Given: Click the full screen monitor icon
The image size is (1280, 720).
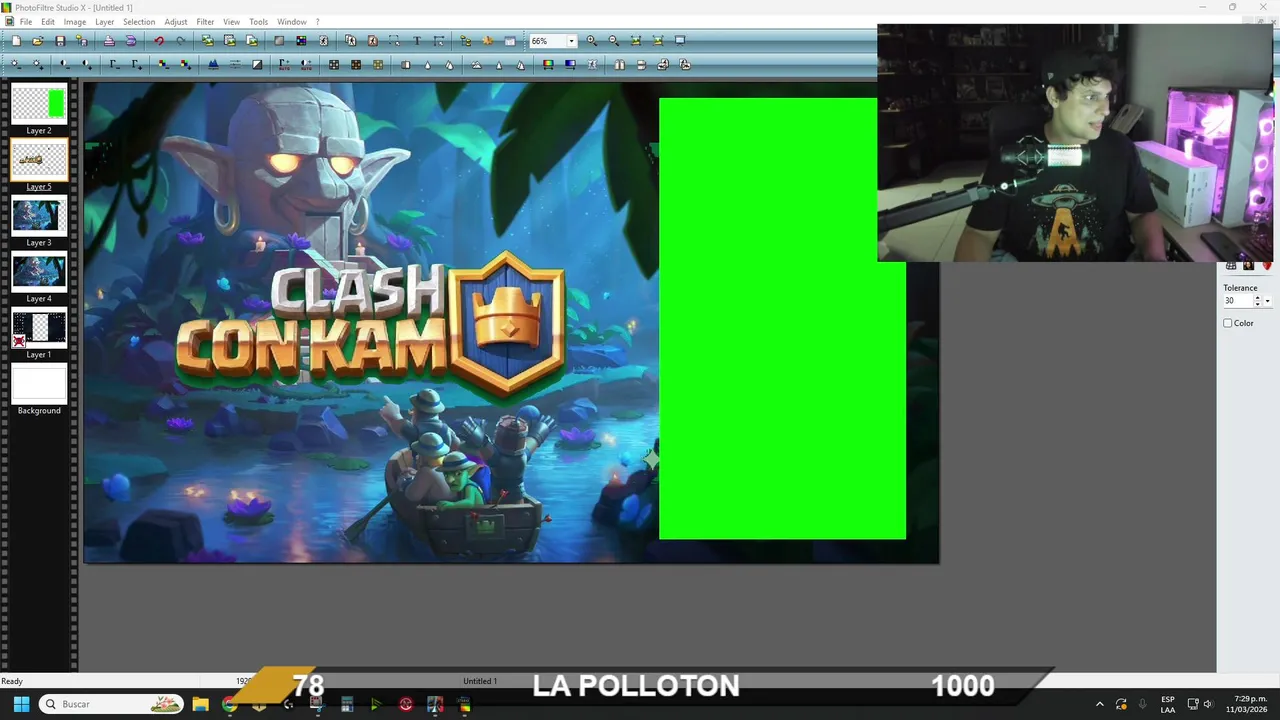Looking at the screenshot, I should [x=680, y=41].
